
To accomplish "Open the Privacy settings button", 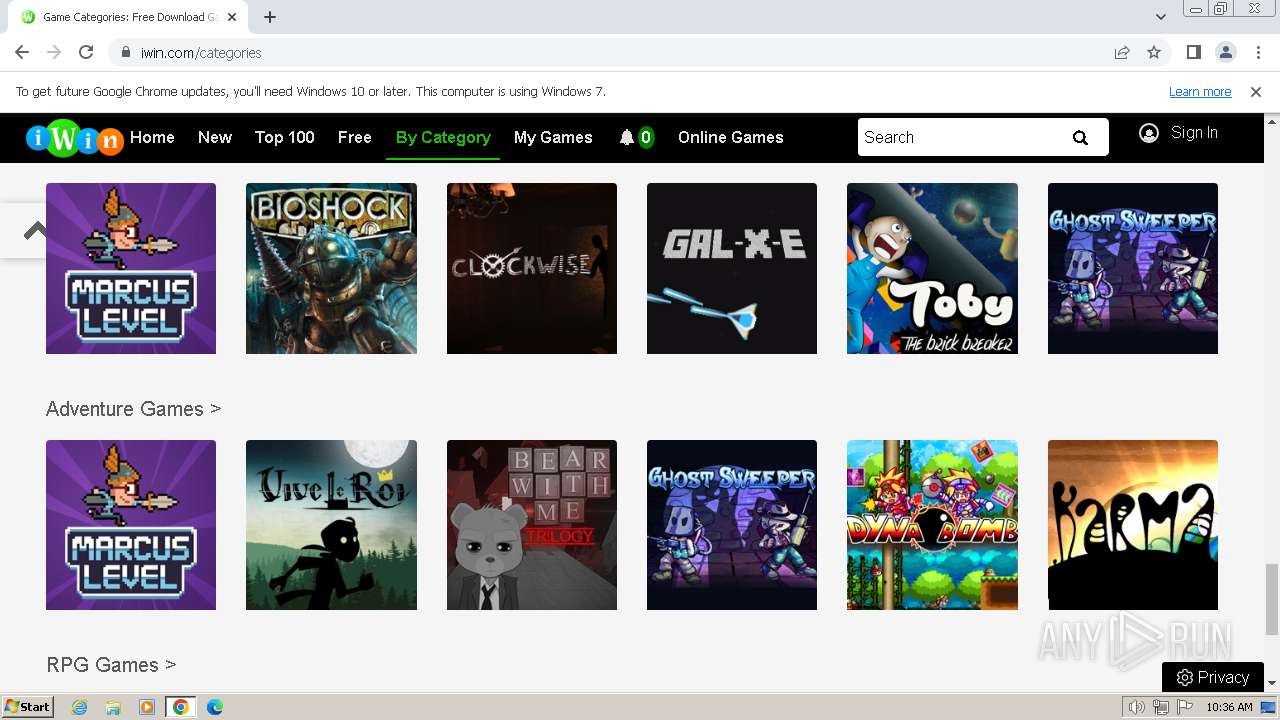I will (x=1213, y=677).
